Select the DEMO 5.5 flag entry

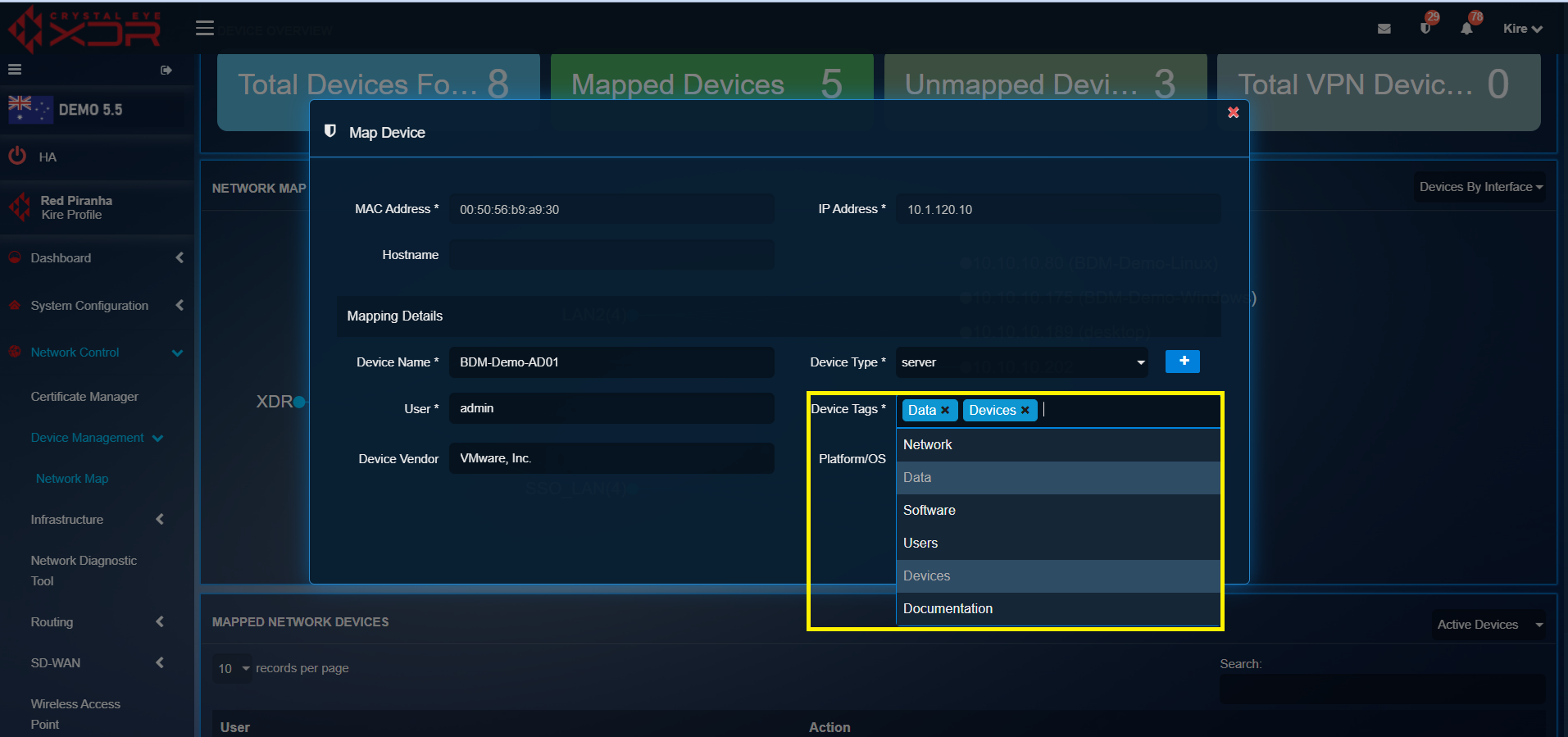pos(66,109)
